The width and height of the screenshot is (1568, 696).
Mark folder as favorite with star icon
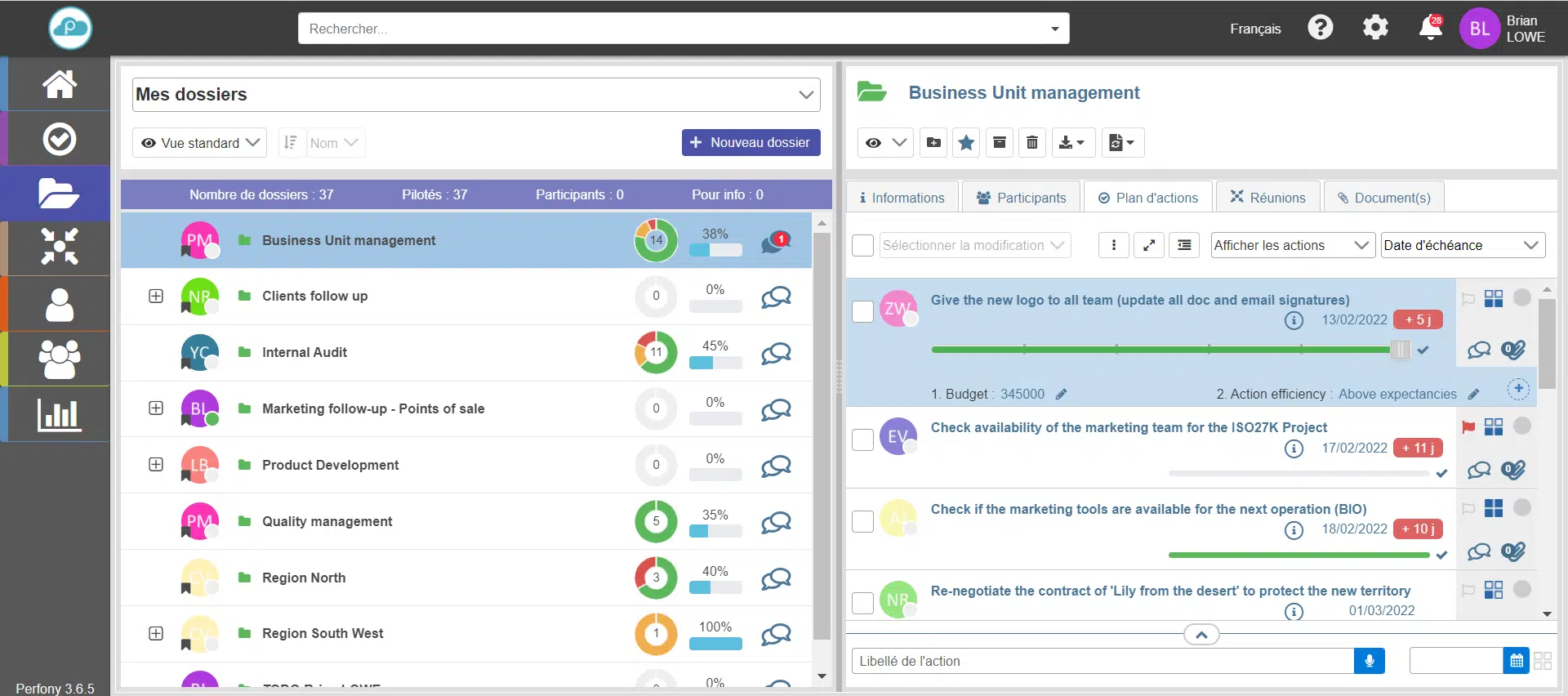pos(966,143)
